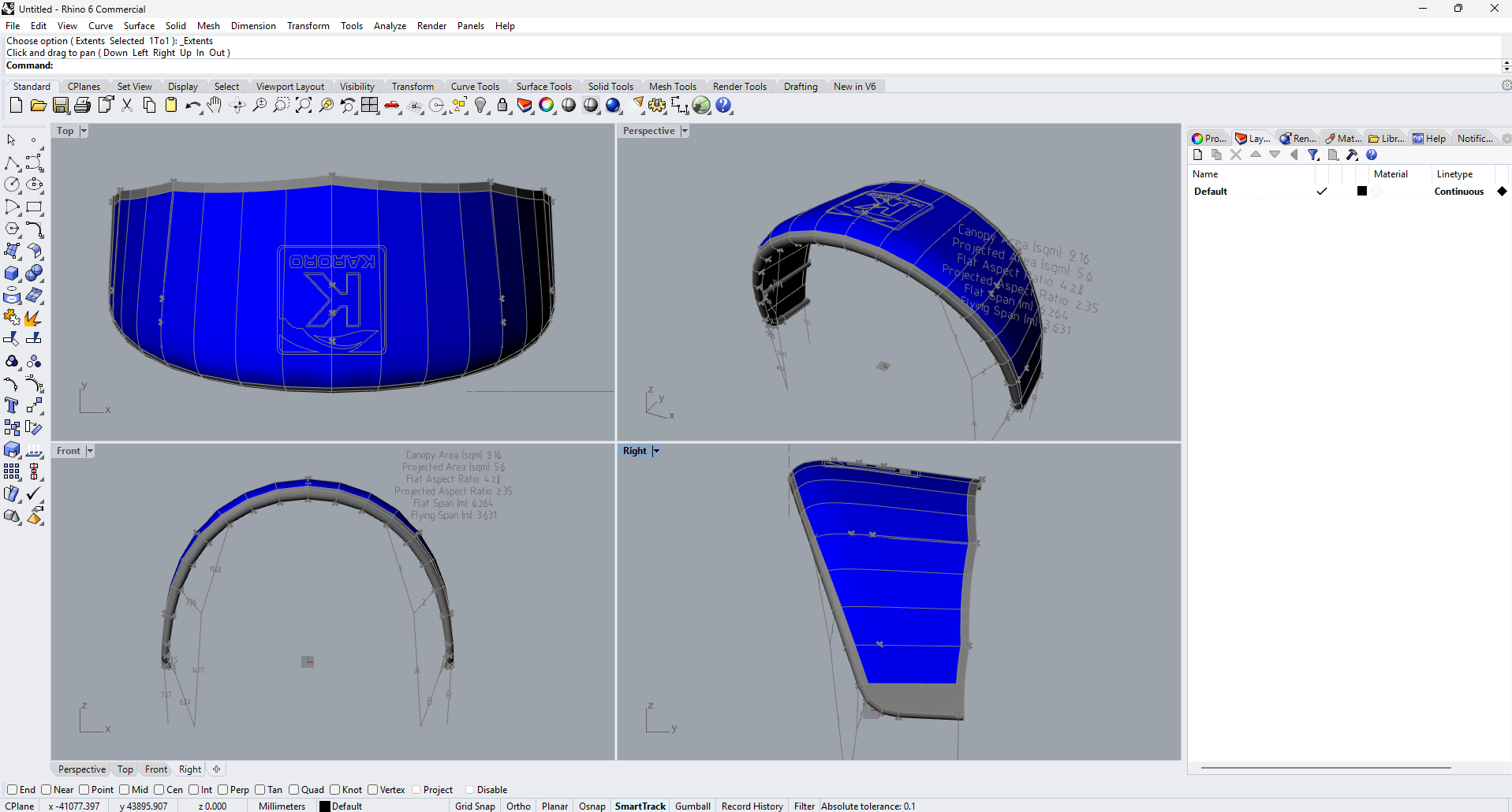Click the Print icon
This screenshot has height=812, width=1512.
[82, 105]
